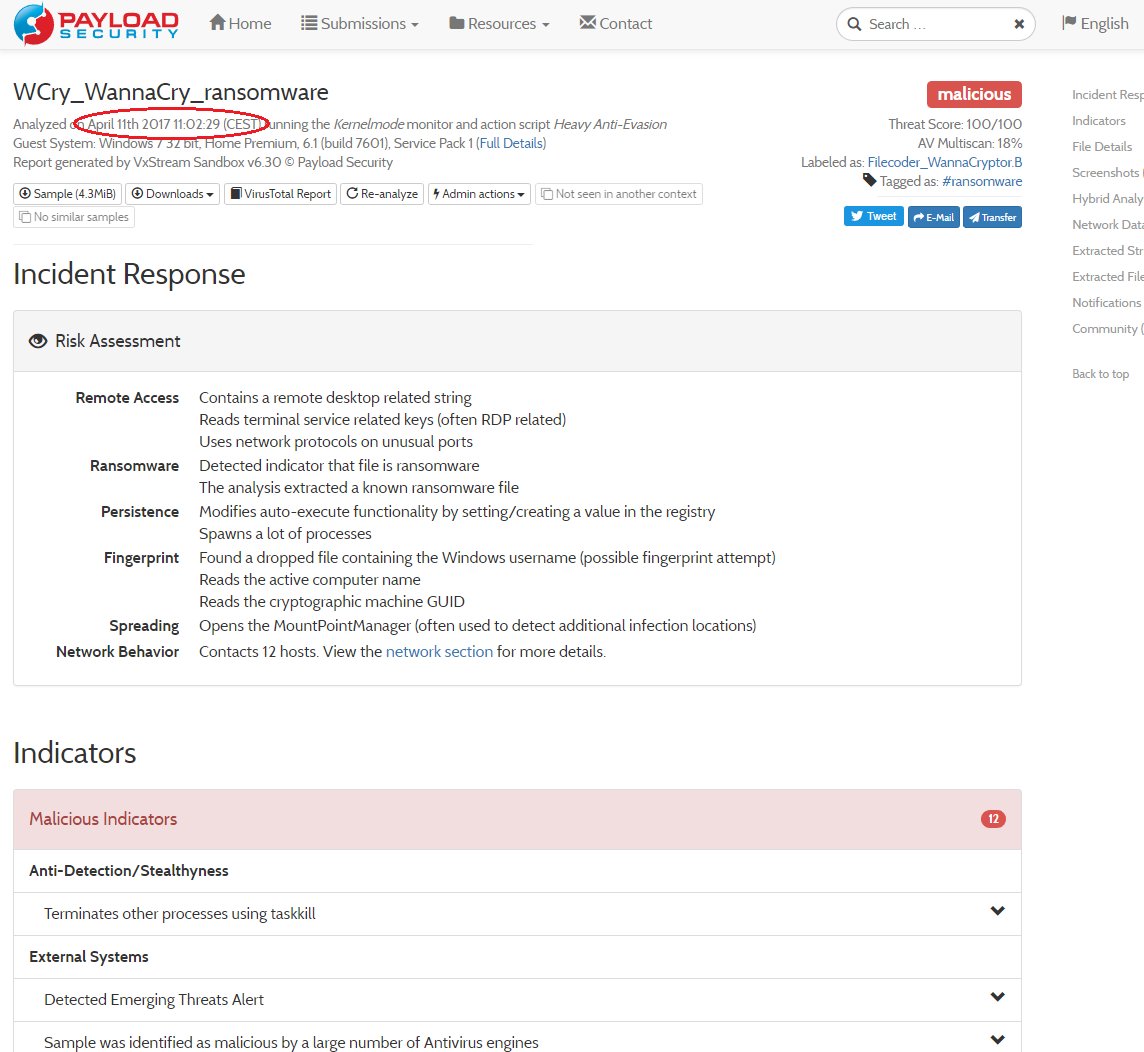Go to the Home page

pos(240,23)
